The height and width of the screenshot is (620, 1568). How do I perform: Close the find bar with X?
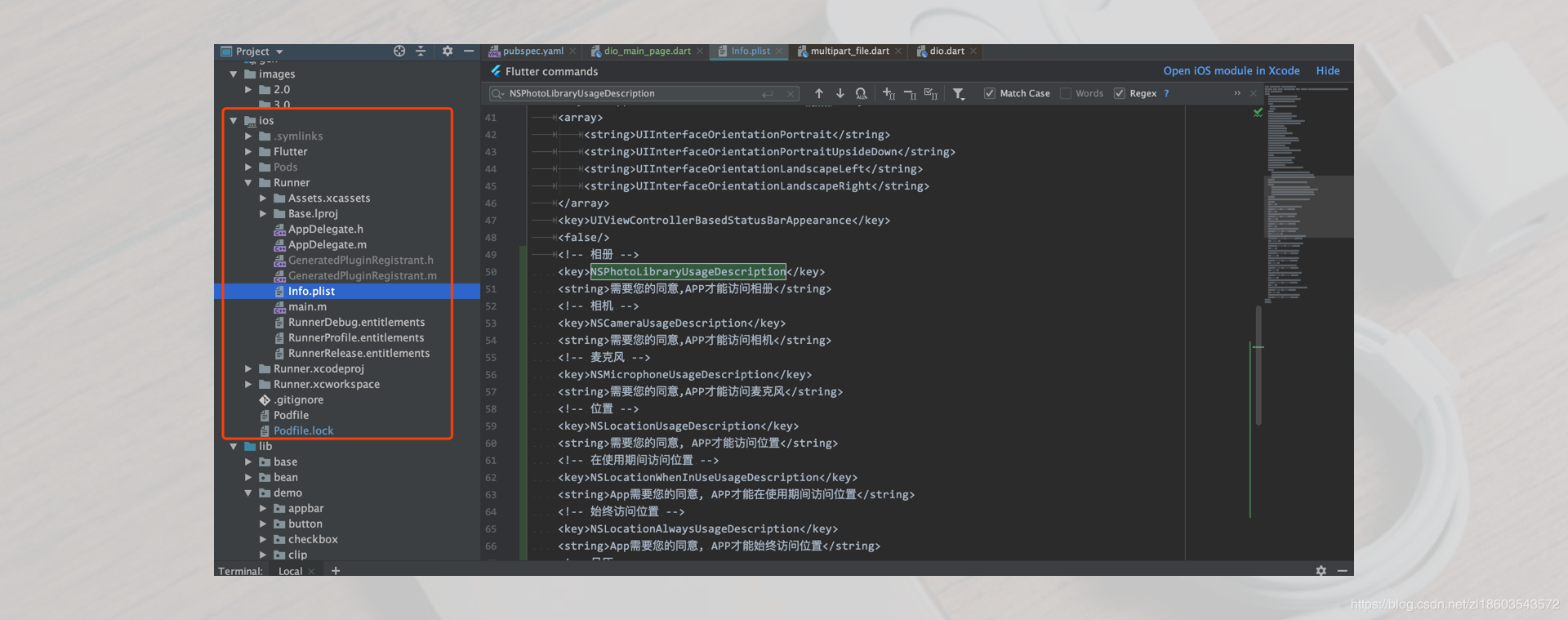pos(1254,93)
